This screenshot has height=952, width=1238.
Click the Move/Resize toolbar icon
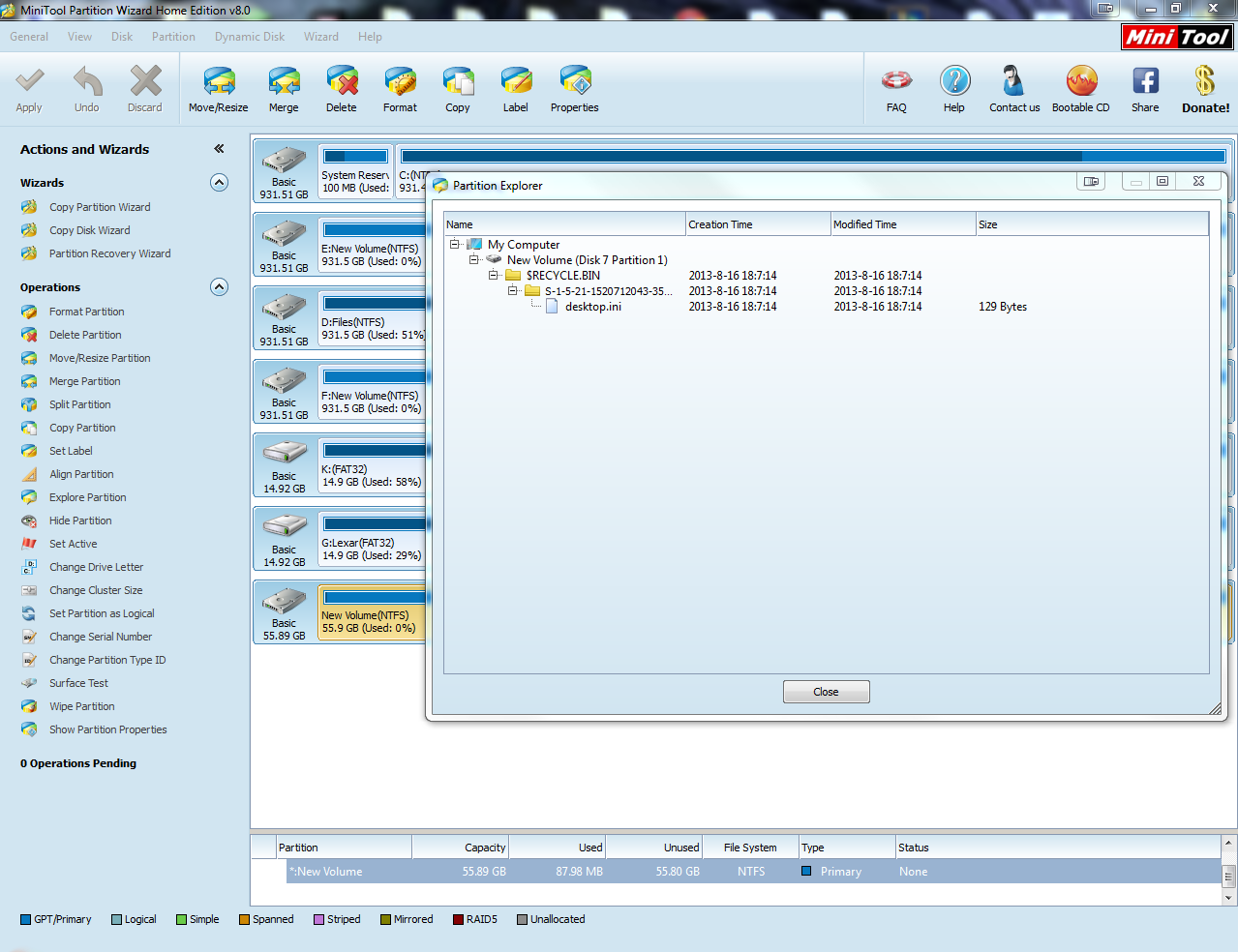(219, 82)
